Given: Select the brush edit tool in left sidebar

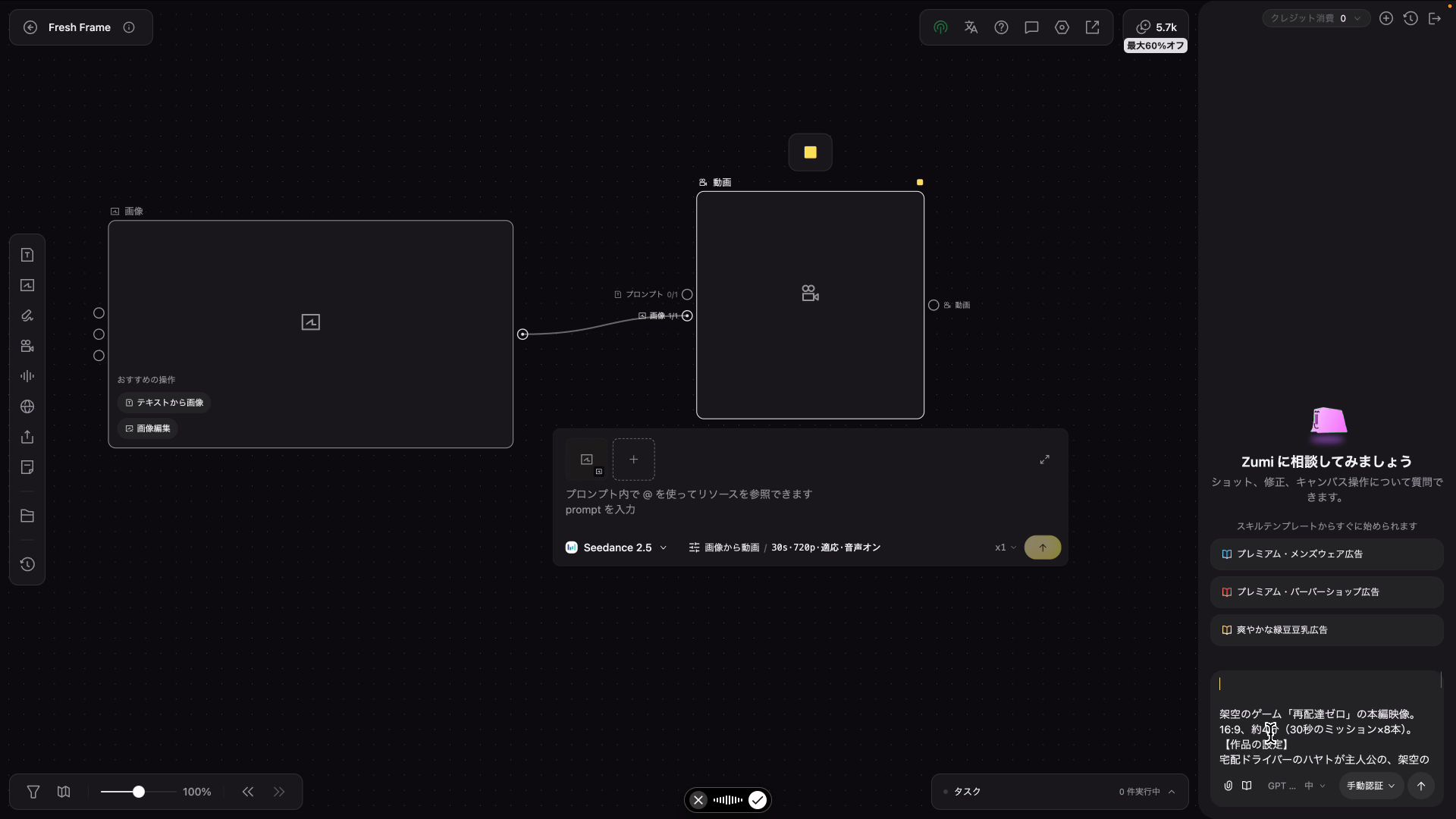Looking at the screenshot, I should [x=27, y=315].
